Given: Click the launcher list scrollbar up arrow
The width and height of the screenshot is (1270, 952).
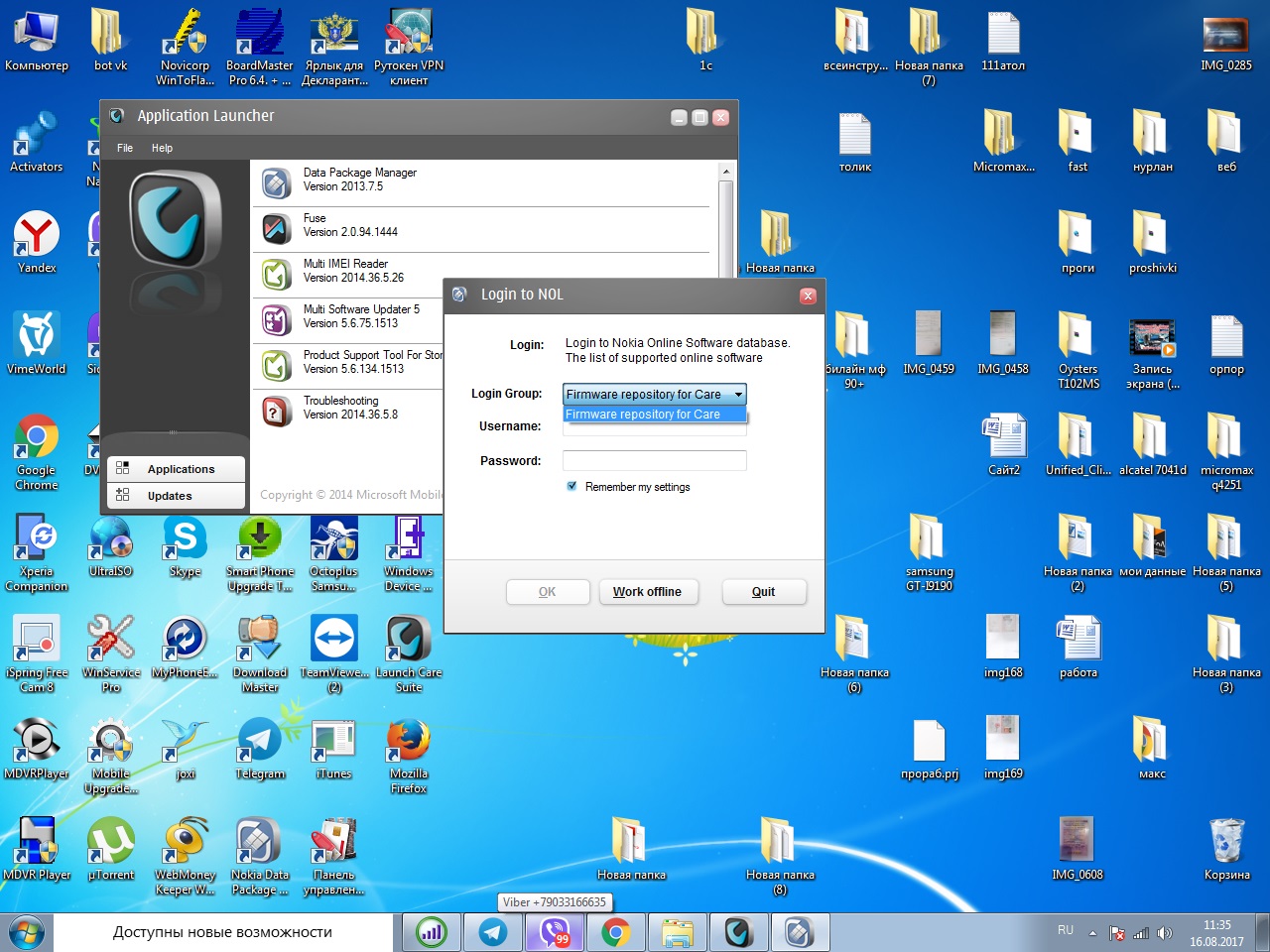Looking at the screenshot, I should 726,172.
